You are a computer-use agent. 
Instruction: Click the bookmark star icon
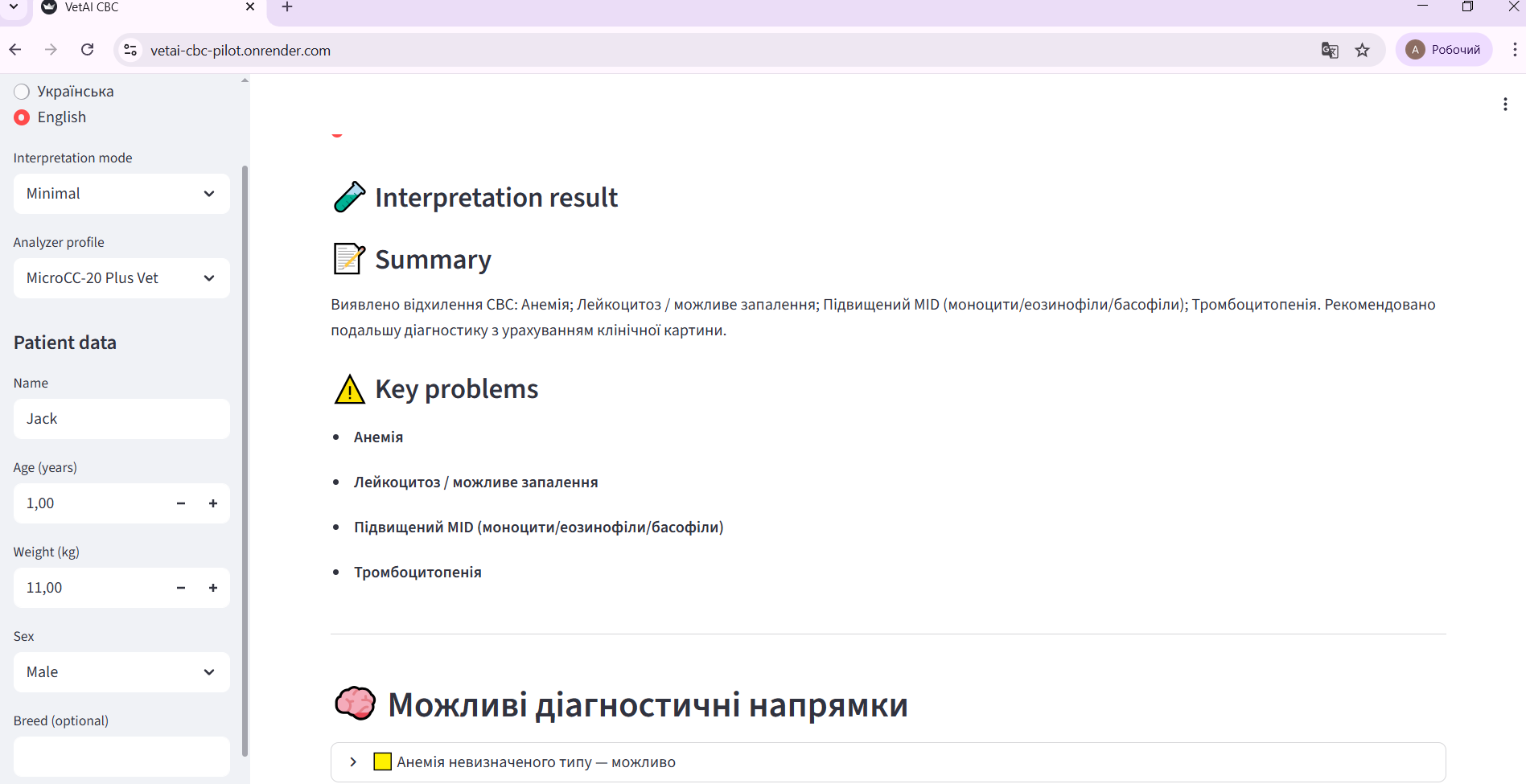point(1363,50)
